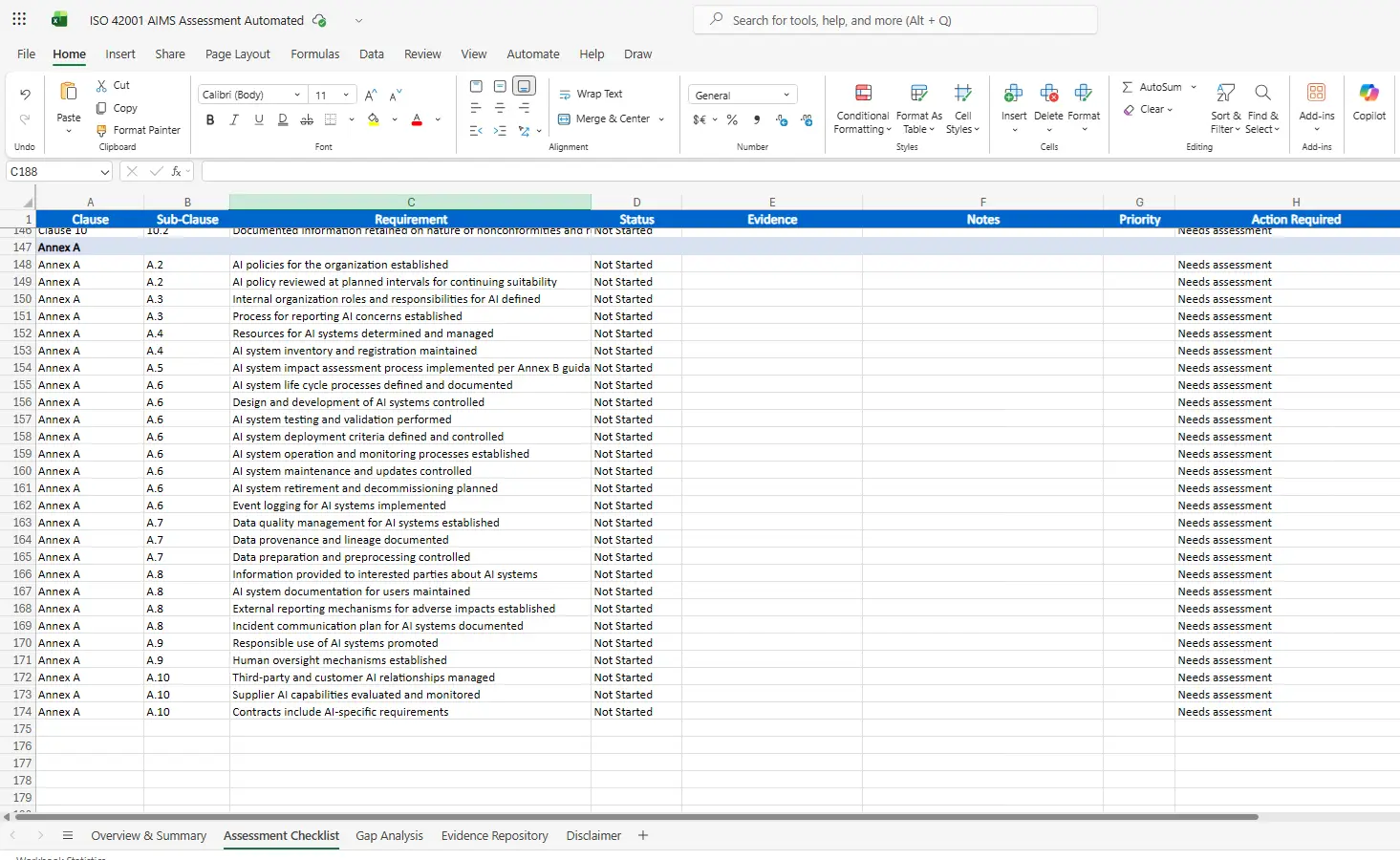This screenshot has width=1400, height=860.
Task: Toggle bold formatting
Action: point(210,120)
